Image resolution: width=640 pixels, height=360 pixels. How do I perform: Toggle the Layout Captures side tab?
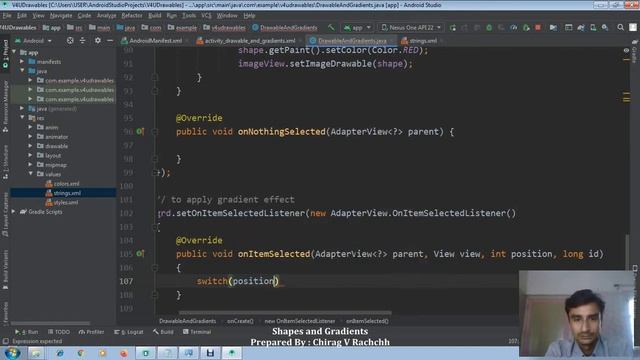click(x=5, y=214)
